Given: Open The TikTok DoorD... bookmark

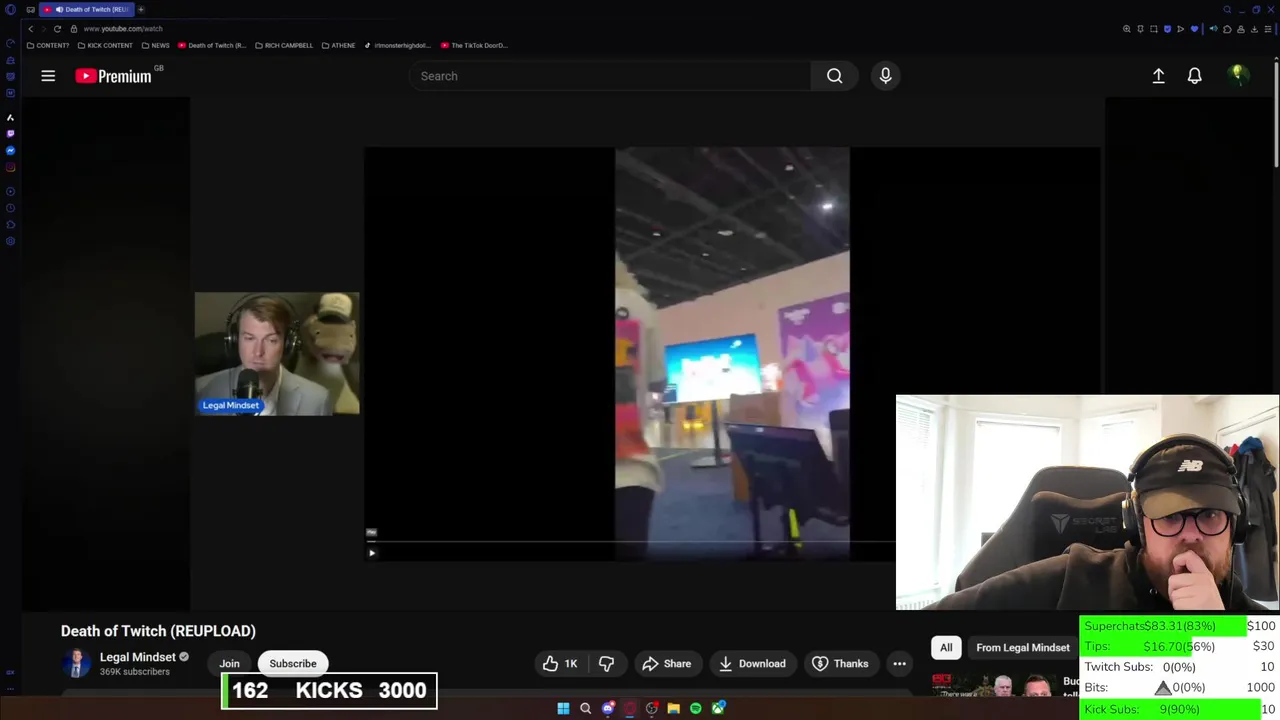Looking at the screenshot, I should click(474, 45).
